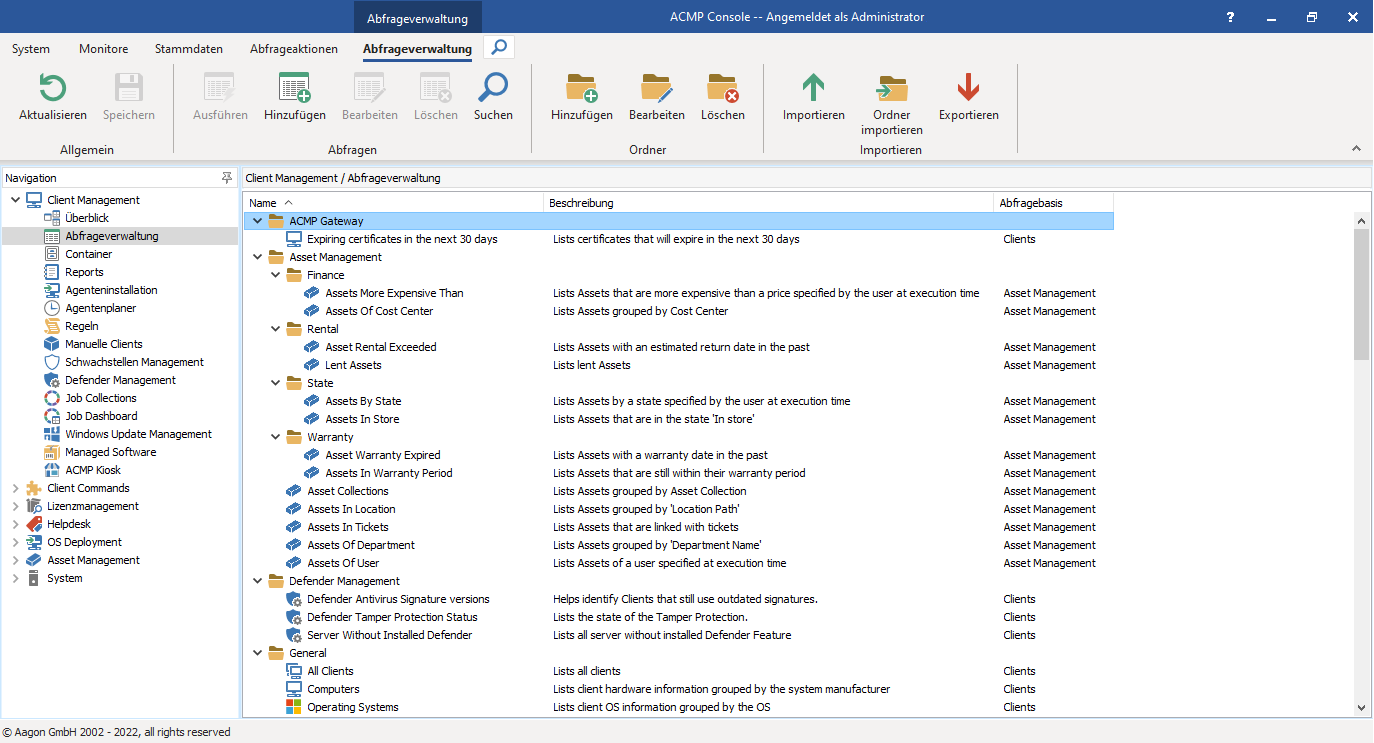Screen dimensions: 1374x743
Task: Select Asset Warranty Expired query
Action: (x=383, y=455)
